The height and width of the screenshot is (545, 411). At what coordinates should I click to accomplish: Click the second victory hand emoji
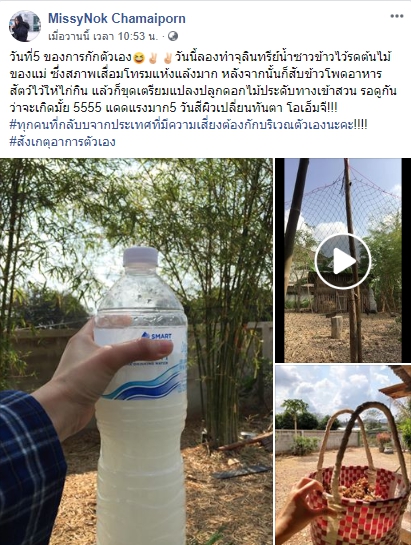coord(168,58)
